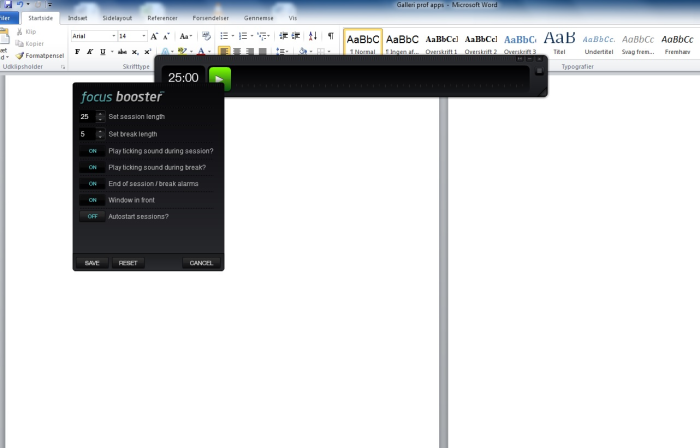Viewport: 700px width, 448px height.
Task: Click the Formatpensel brush icon
Action: tap(19, 55)
